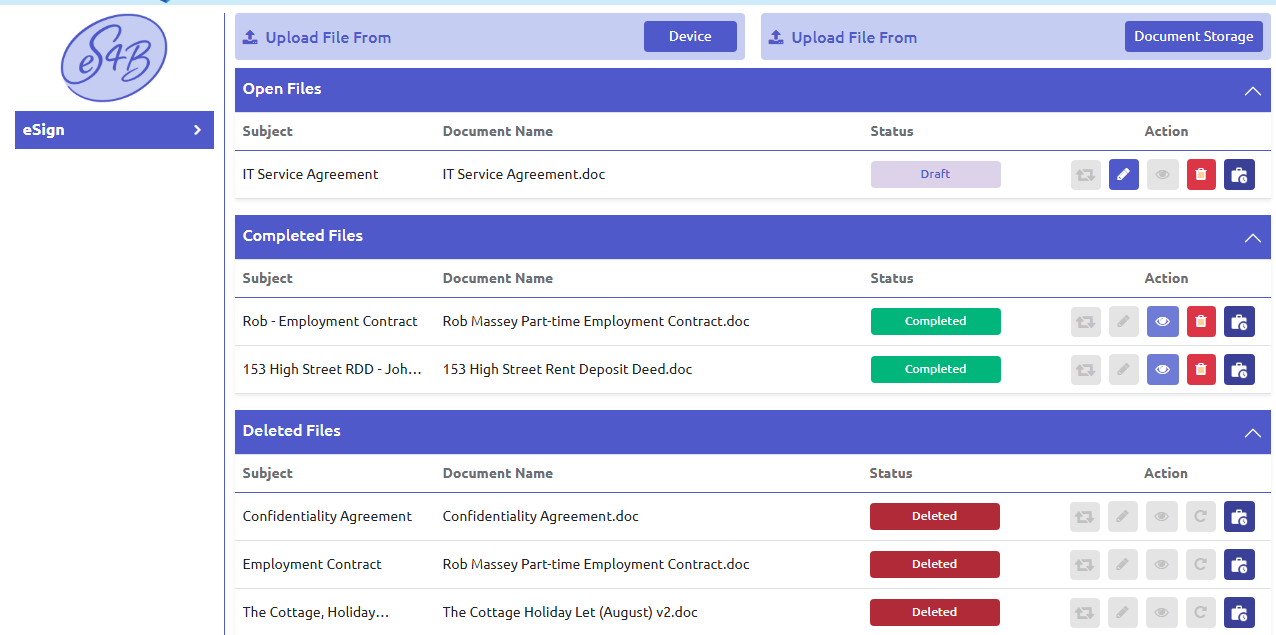The image size is (1276, 635).
Task: Click the Draft status badge
Action: point(935,174)
